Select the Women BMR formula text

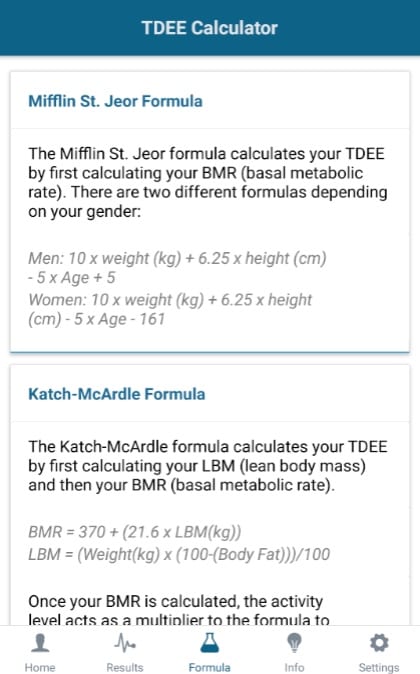pyautogui.click(x=170, y=309)
